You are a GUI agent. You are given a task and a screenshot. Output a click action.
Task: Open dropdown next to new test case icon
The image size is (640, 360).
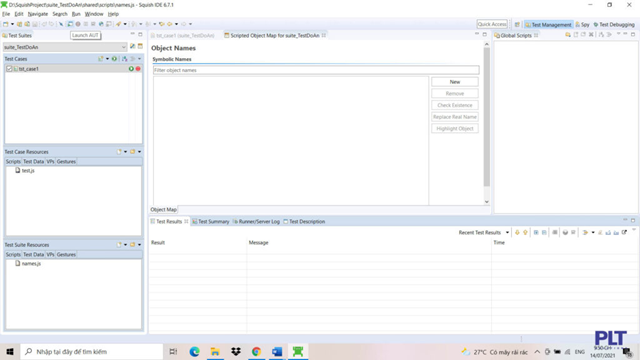(x=107, y=59)
